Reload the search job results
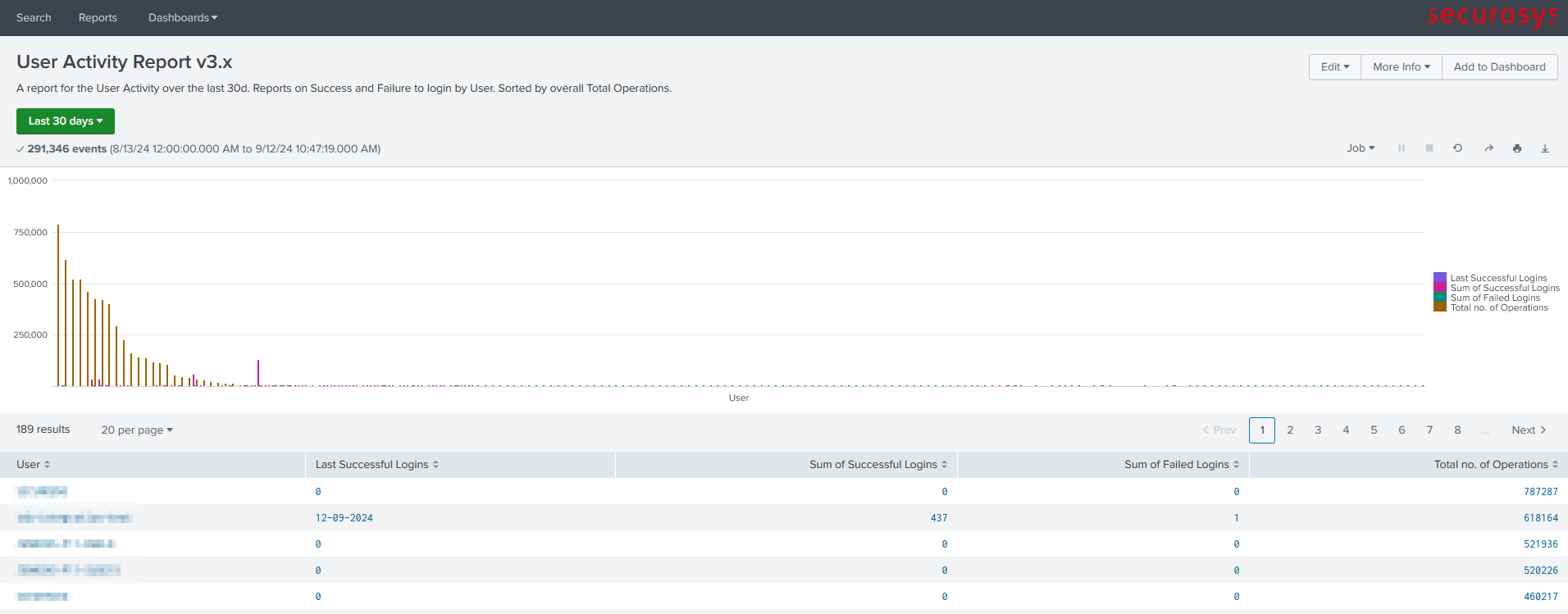1568x614 pixels. [1457, 148]
